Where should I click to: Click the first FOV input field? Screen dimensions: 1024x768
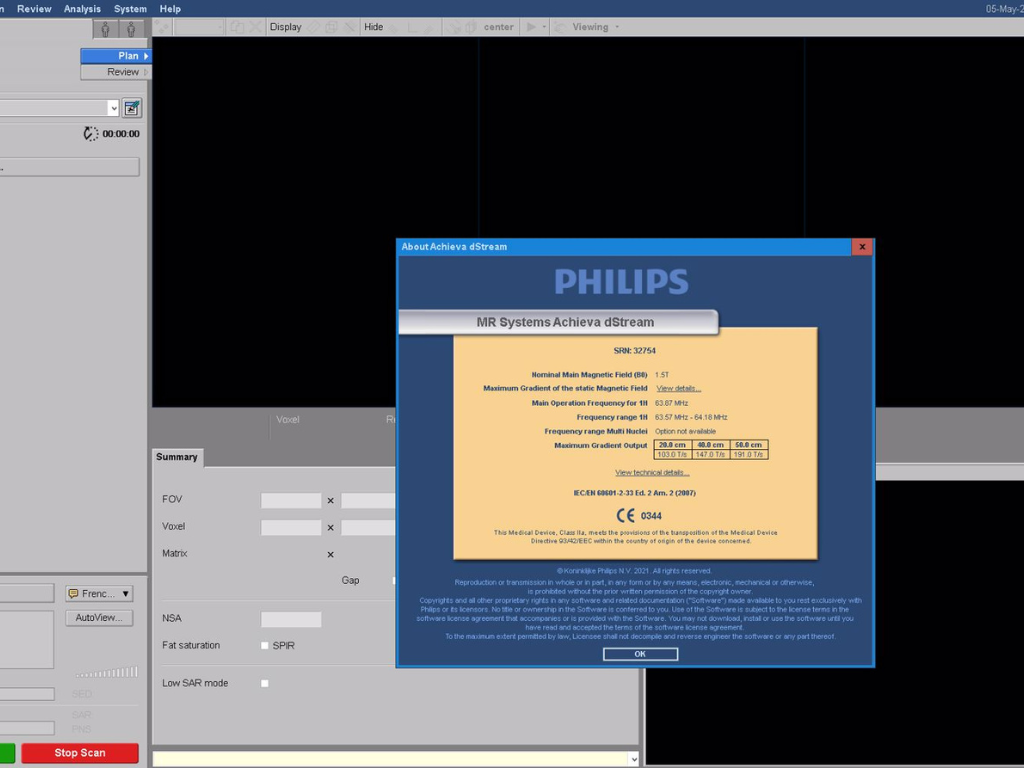(291, 500)
